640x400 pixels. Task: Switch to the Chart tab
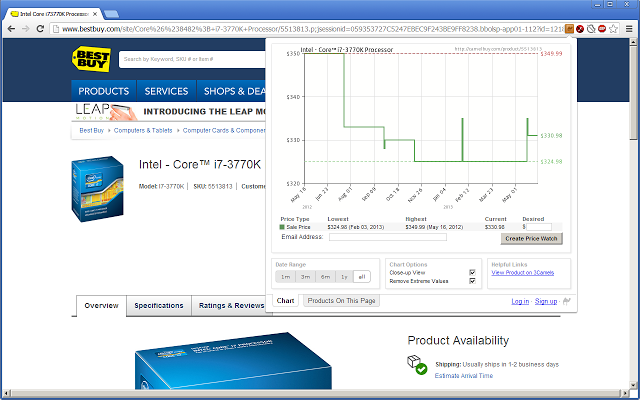coord(285,301)
